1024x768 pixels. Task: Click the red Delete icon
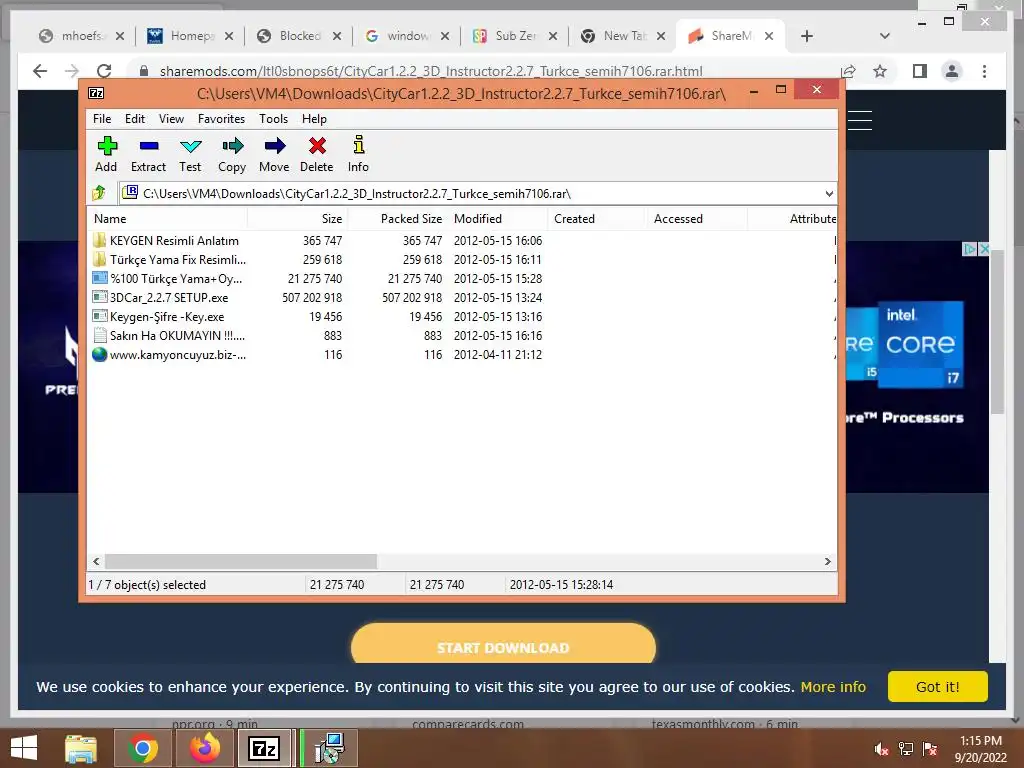pyautogui.click(x=317, y=146)
